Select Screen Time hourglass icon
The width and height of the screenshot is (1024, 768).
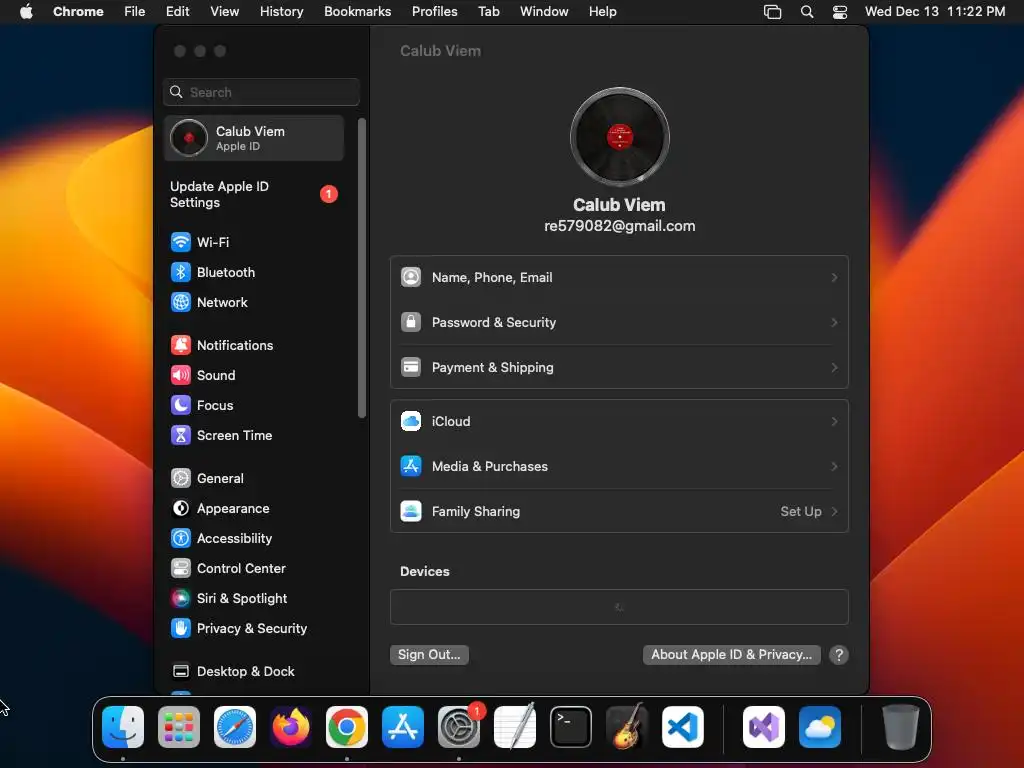coord(181,436)
